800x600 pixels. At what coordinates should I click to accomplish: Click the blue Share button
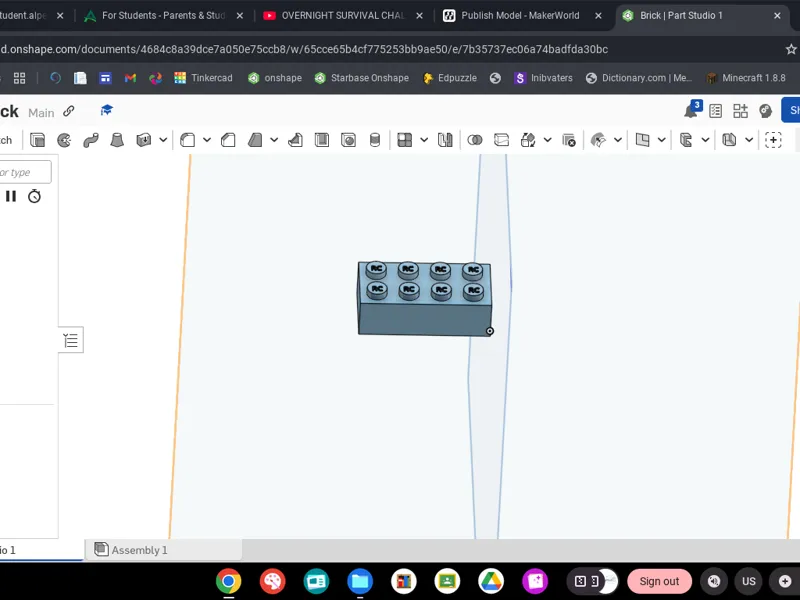click(x=791, y=110)
